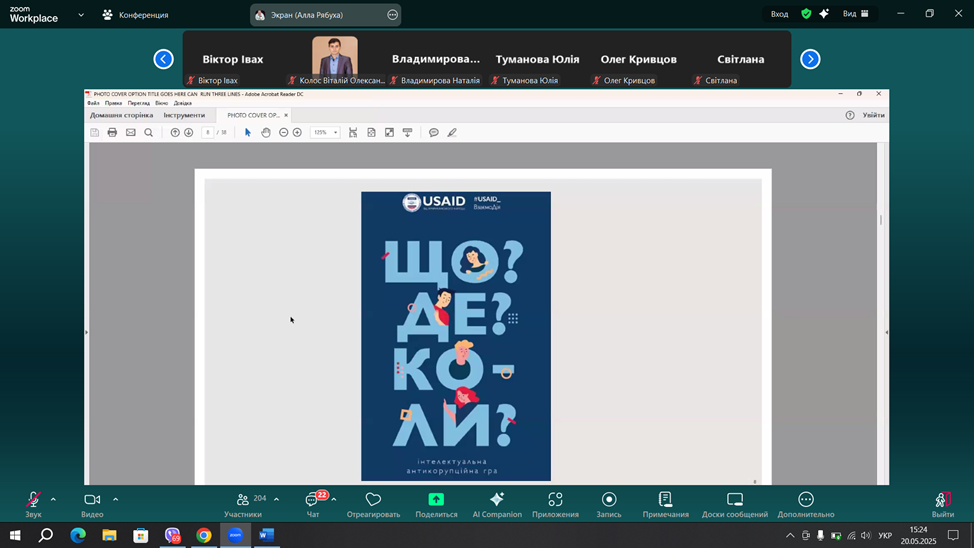Open the Отреагировать reactions heart icon

[373, 501]
